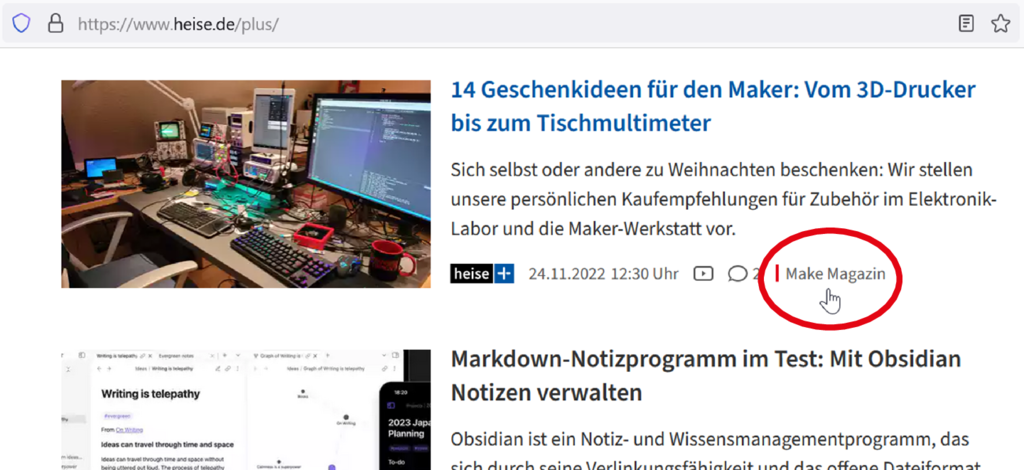Toggle reader view icon in address bar
1024x470 pixels.
pos(966,24)
